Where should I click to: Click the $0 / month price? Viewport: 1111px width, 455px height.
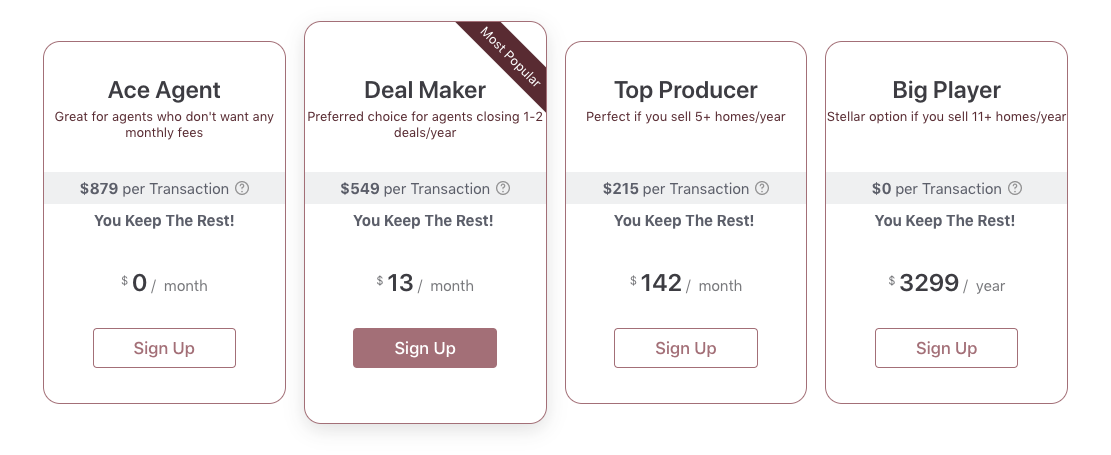tap(164, 284)
